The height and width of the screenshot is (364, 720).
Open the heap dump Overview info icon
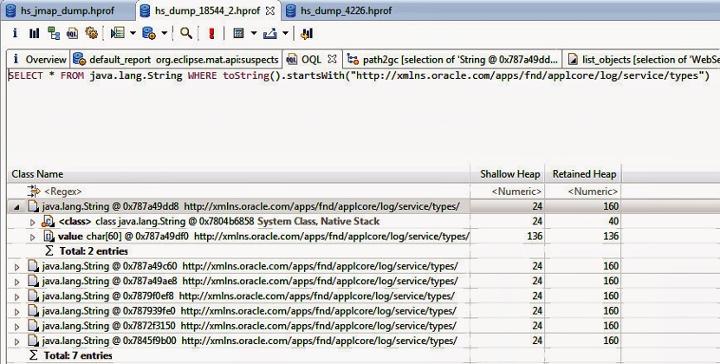click(x=15, y=33)
